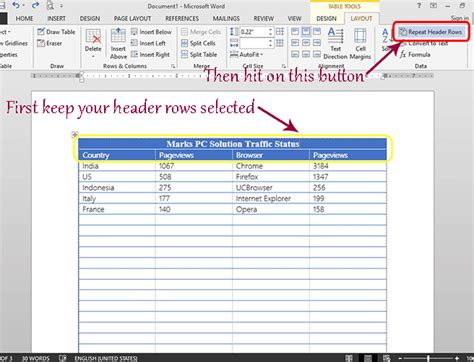Click the Country header cell
474x362 pixels.
pyautogui.click(x=117, y=155)
